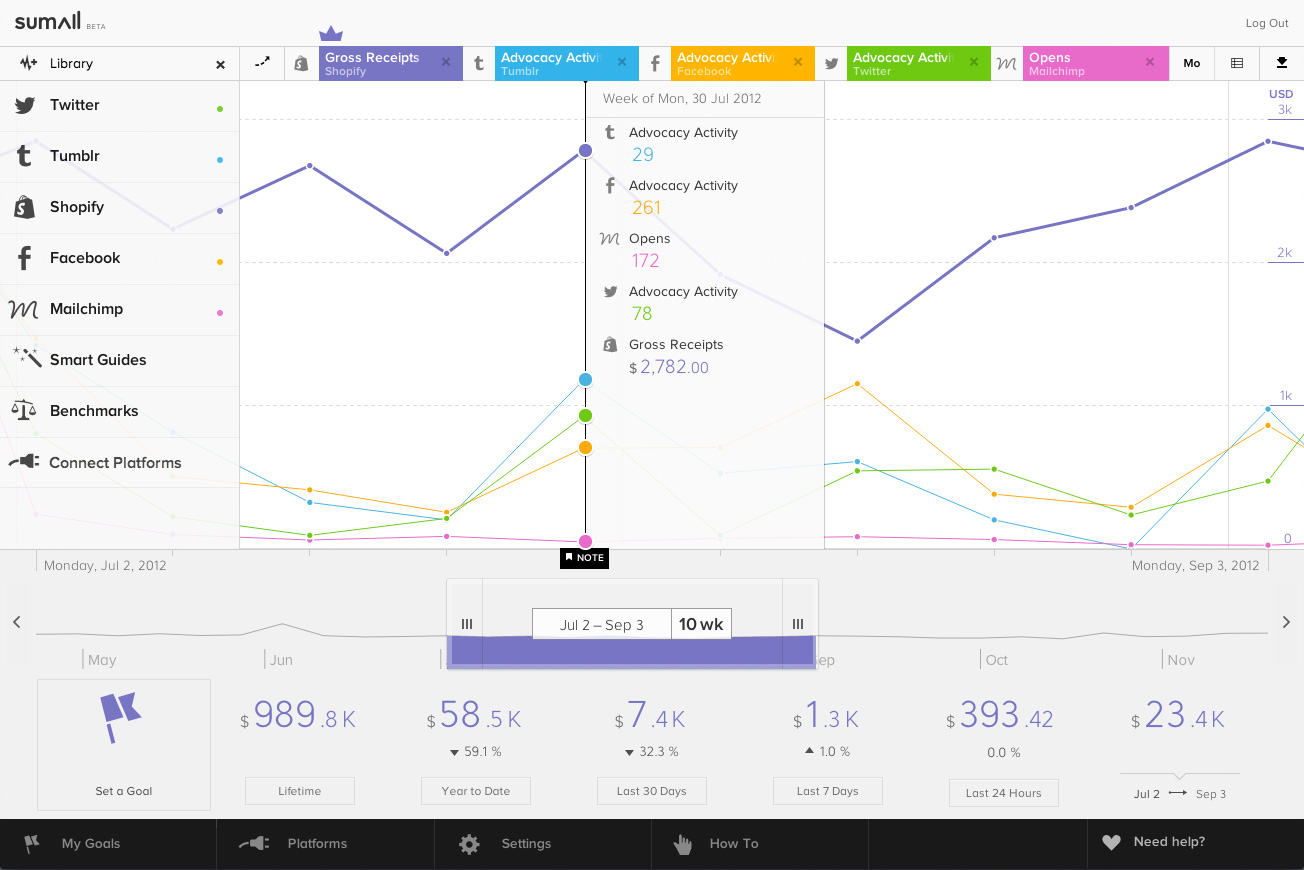Toggle the orange dot next to Facebook

[x=220, y=261]
